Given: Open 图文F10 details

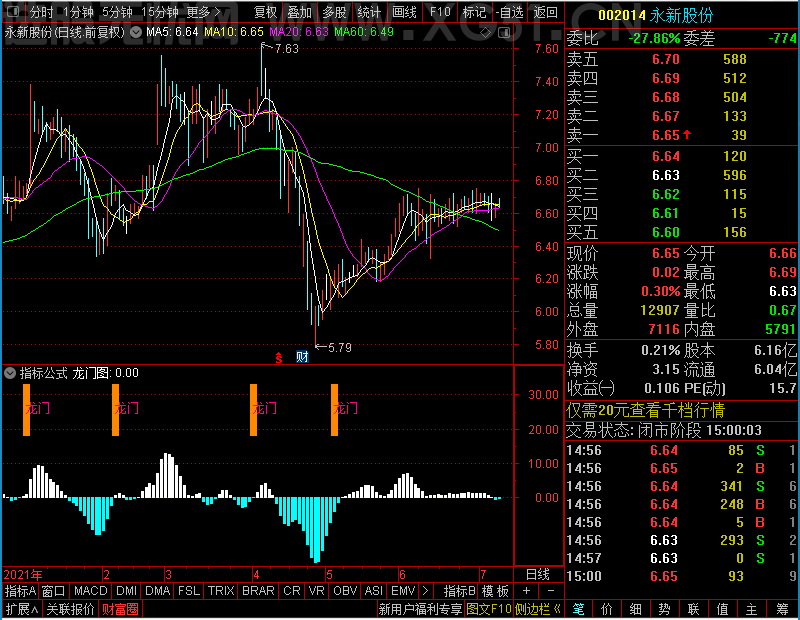Looking at the screenshot, I should click(489, 609).
